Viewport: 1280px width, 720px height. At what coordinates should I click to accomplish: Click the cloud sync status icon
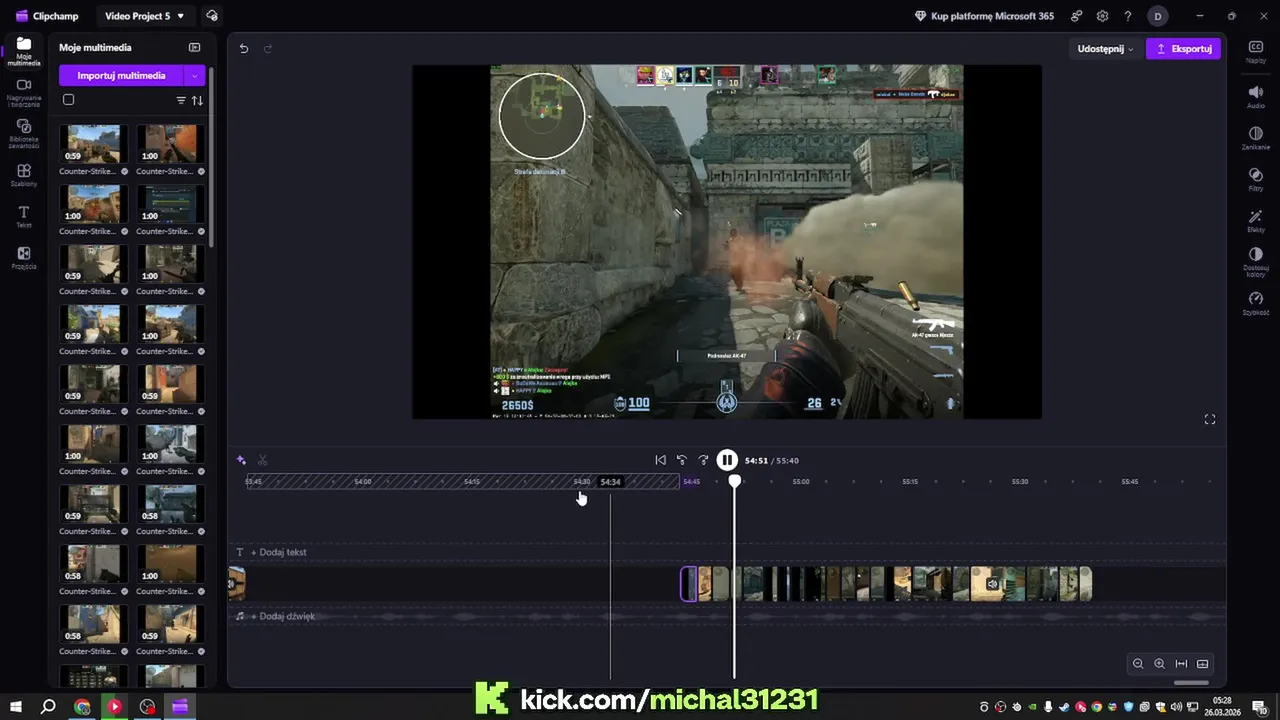pyautogui.click(x=211, y=16)
